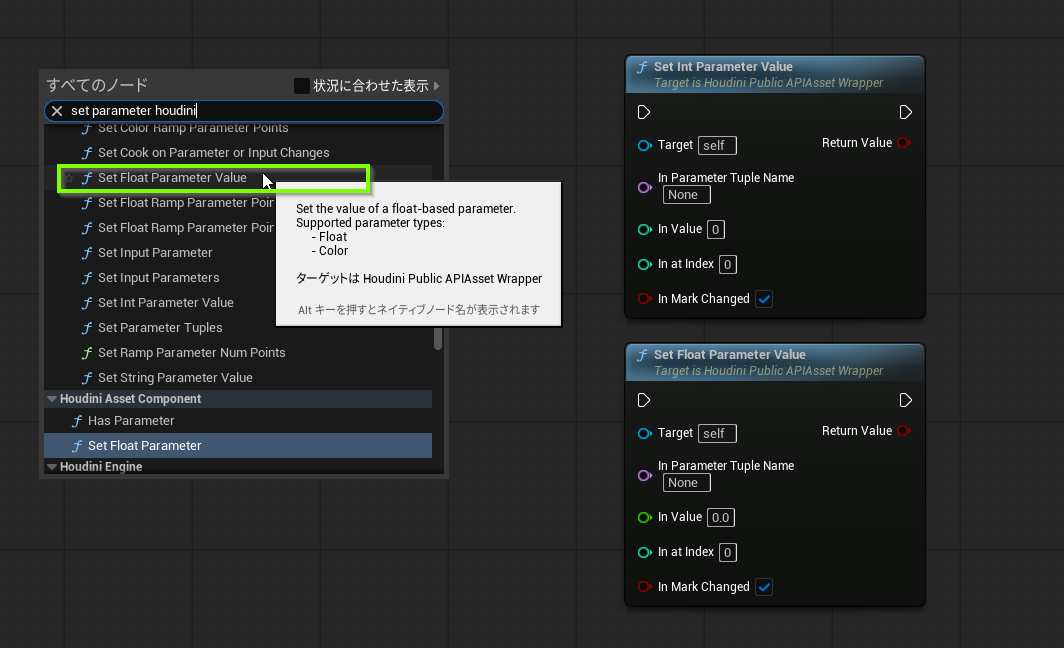The width and height of the screenshot is (1064, 648).
Task: Select Set Int Parameter Value from list
Action: [165, 303]
